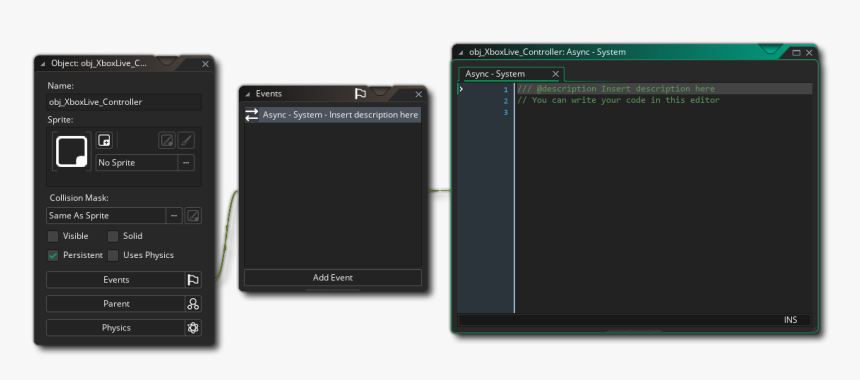Collapse the Events window title triangle
This screenshot has height=380, width=860.
tap(247, 94)
